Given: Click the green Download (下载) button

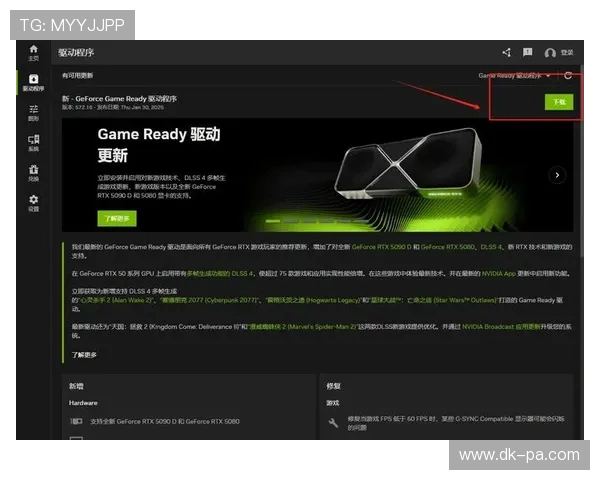Looking at the screenshot, I should click(560, 101).
